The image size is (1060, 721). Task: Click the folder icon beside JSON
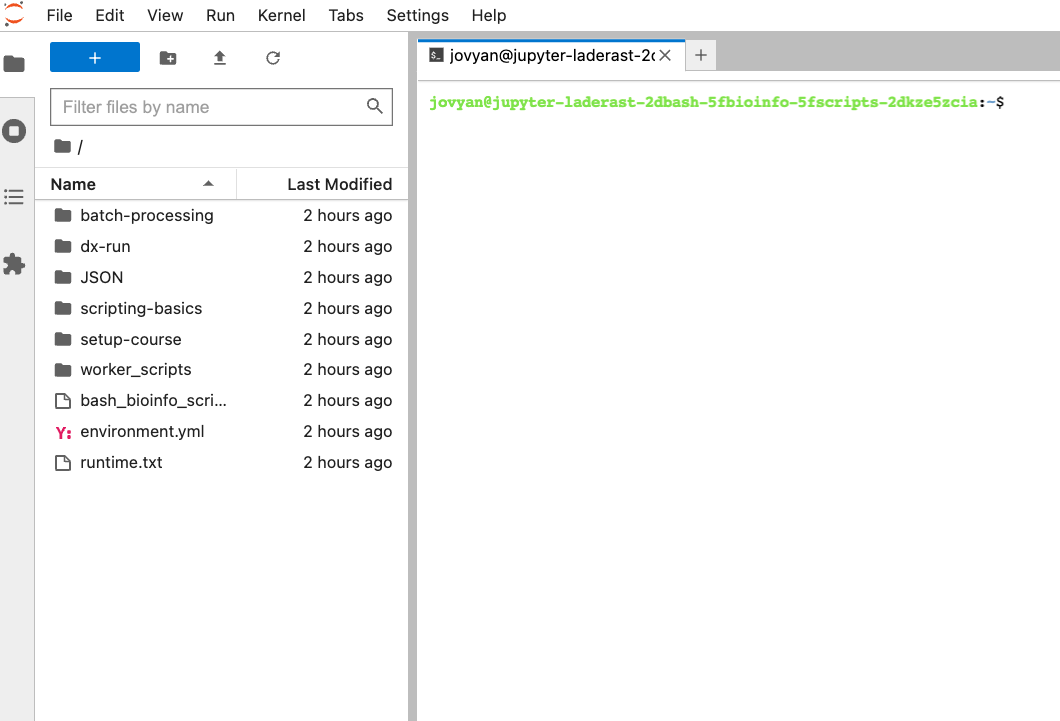click(63, 277)
